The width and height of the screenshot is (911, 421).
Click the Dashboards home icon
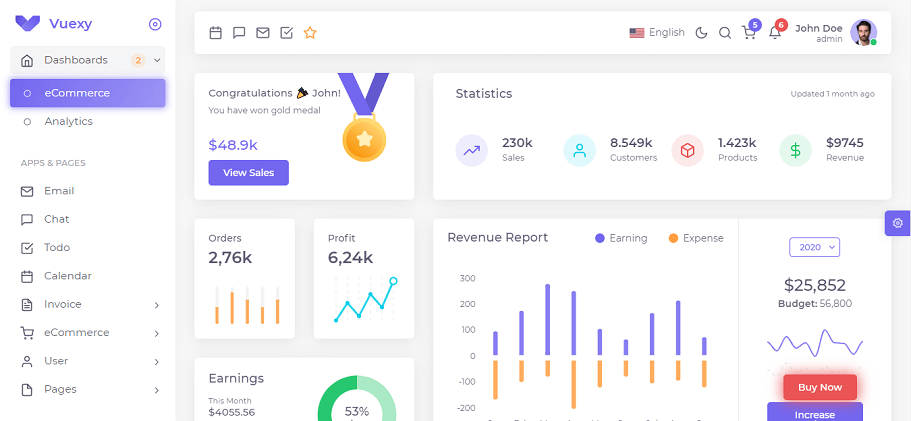[27, 60]
